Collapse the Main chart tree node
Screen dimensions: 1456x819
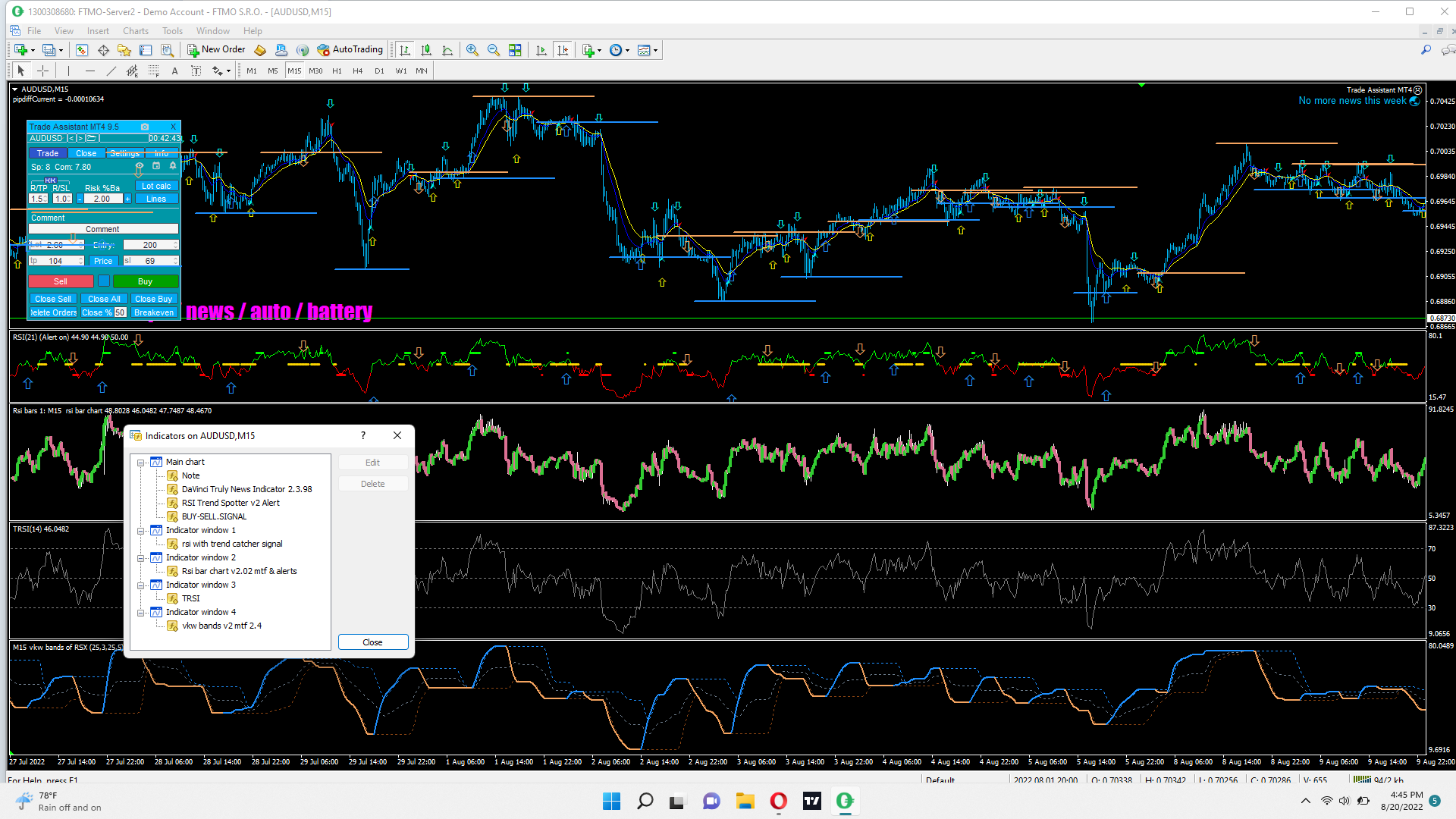(x=141, y=463)
